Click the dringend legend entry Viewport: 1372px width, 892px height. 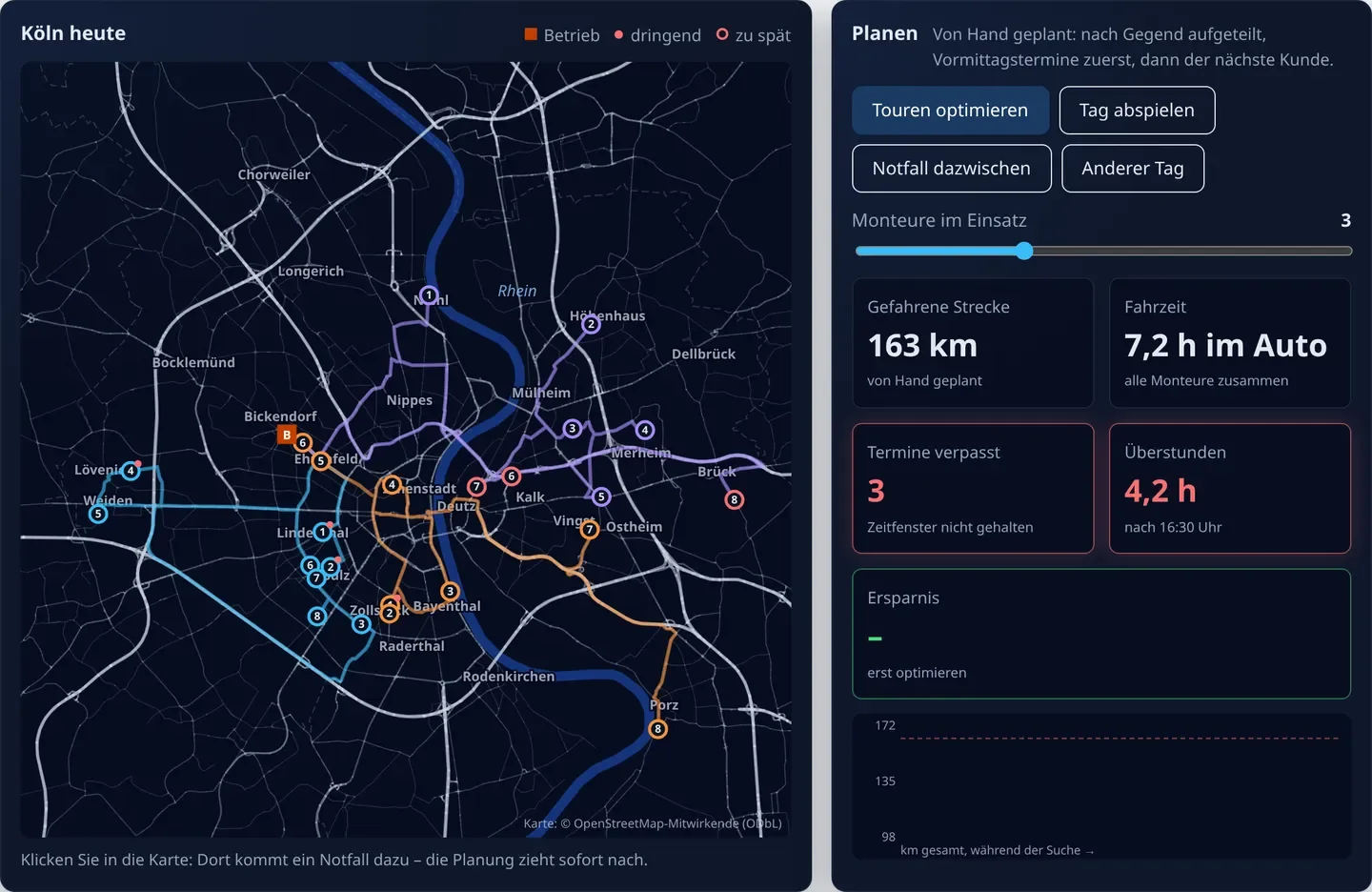coord(657,35)
